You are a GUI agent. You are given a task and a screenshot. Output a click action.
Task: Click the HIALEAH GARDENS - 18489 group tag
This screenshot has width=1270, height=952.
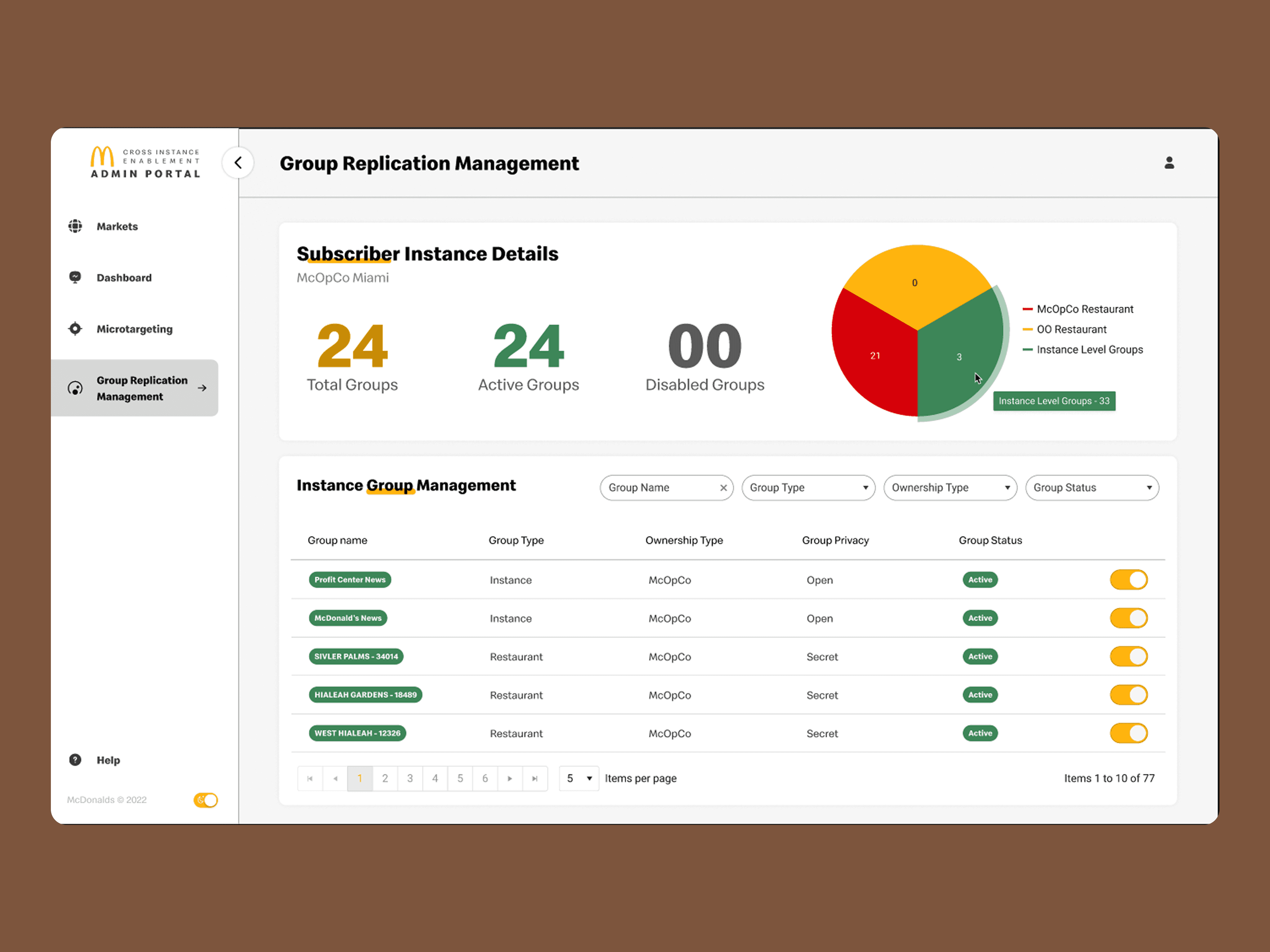[x=365, y=695]
